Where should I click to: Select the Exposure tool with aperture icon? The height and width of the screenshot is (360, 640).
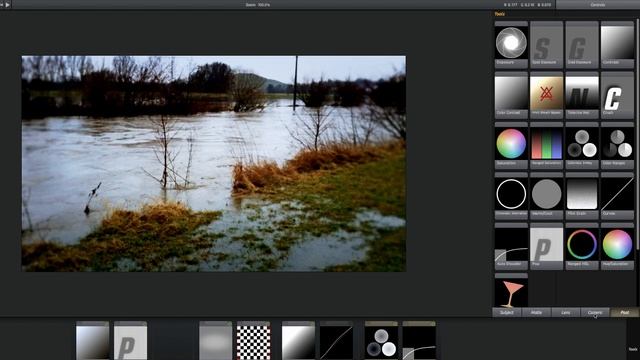point(511,45)
